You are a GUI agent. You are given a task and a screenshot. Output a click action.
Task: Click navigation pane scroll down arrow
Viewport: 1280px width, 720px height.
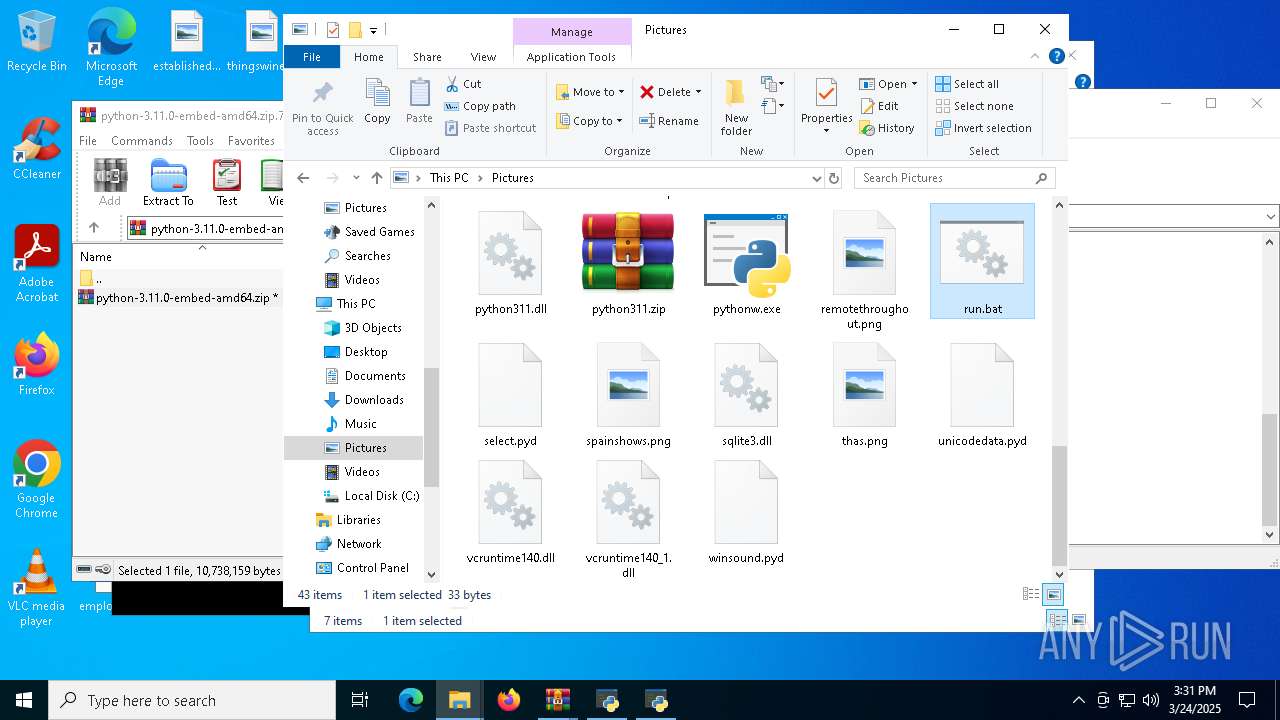pyautogui.click(x=432, y=574)
